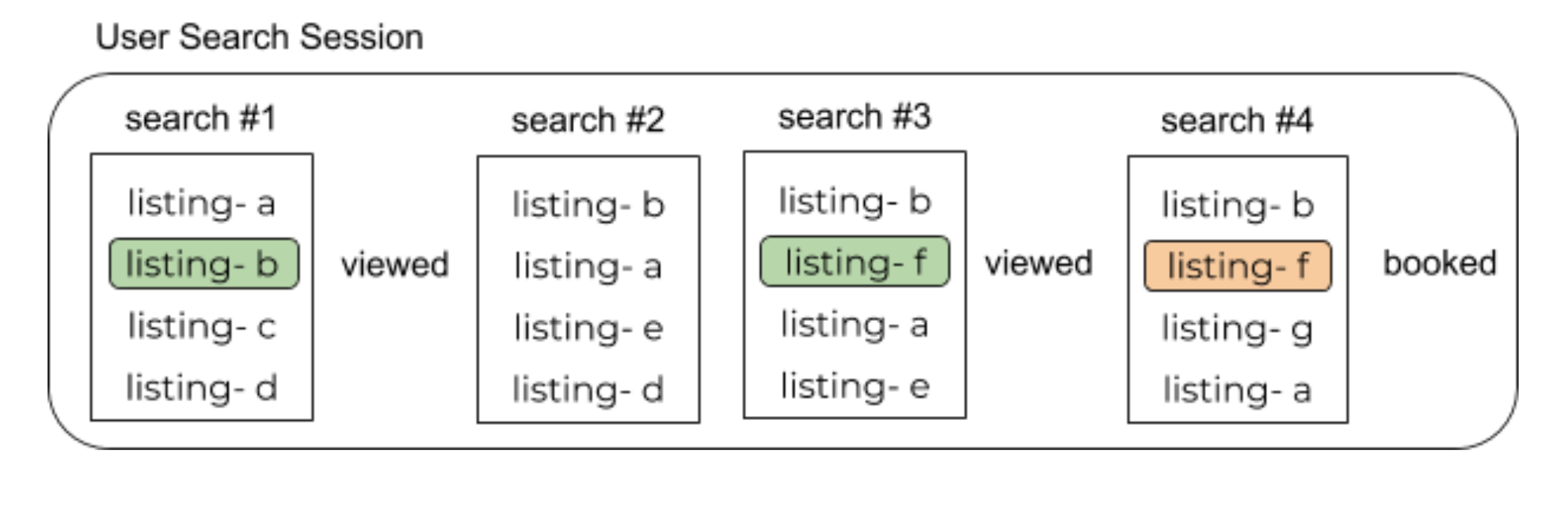Select listing-d in the search #2 box
This screenshot has height=523, width=1568.
[x=588, y=389]
